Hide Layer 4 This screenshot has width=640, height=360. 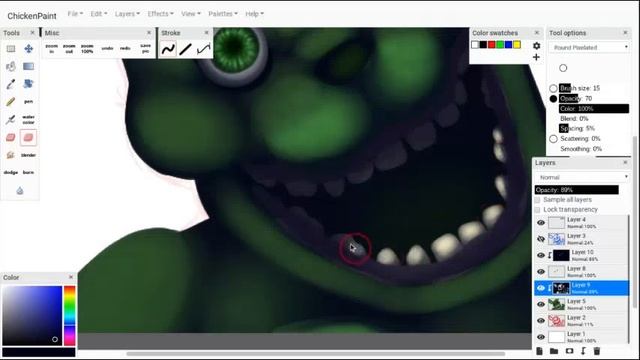541,223
